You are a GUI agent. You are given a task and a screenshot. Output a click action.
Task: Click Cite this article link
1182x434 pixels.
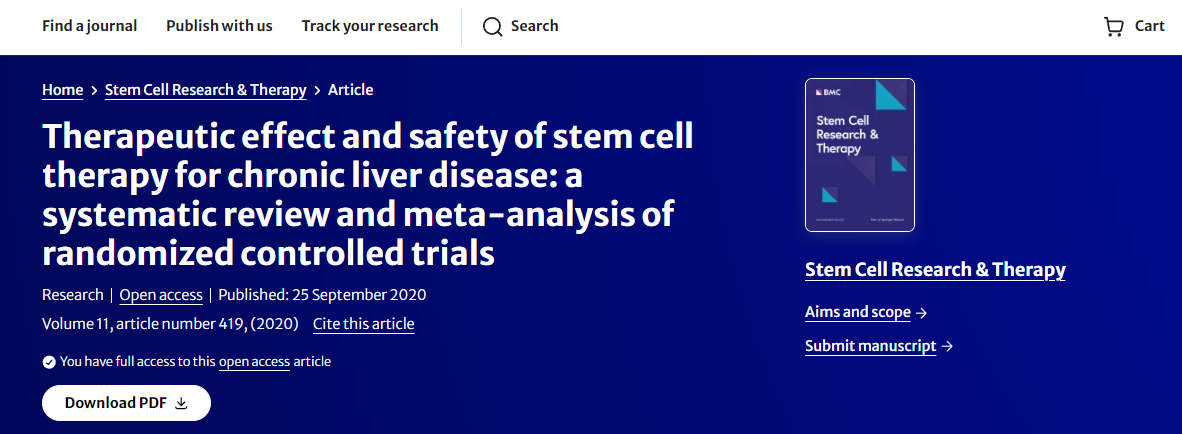pyautogui.click(x=363, y=324)
